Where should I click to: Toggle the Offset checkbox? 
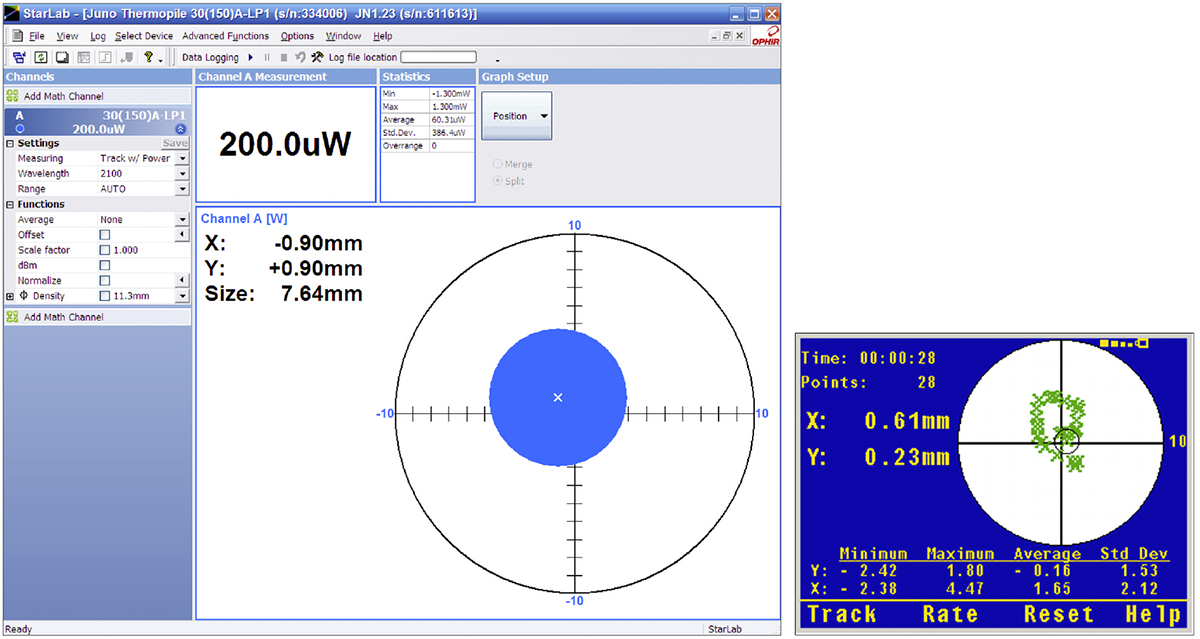coord(104,235)
